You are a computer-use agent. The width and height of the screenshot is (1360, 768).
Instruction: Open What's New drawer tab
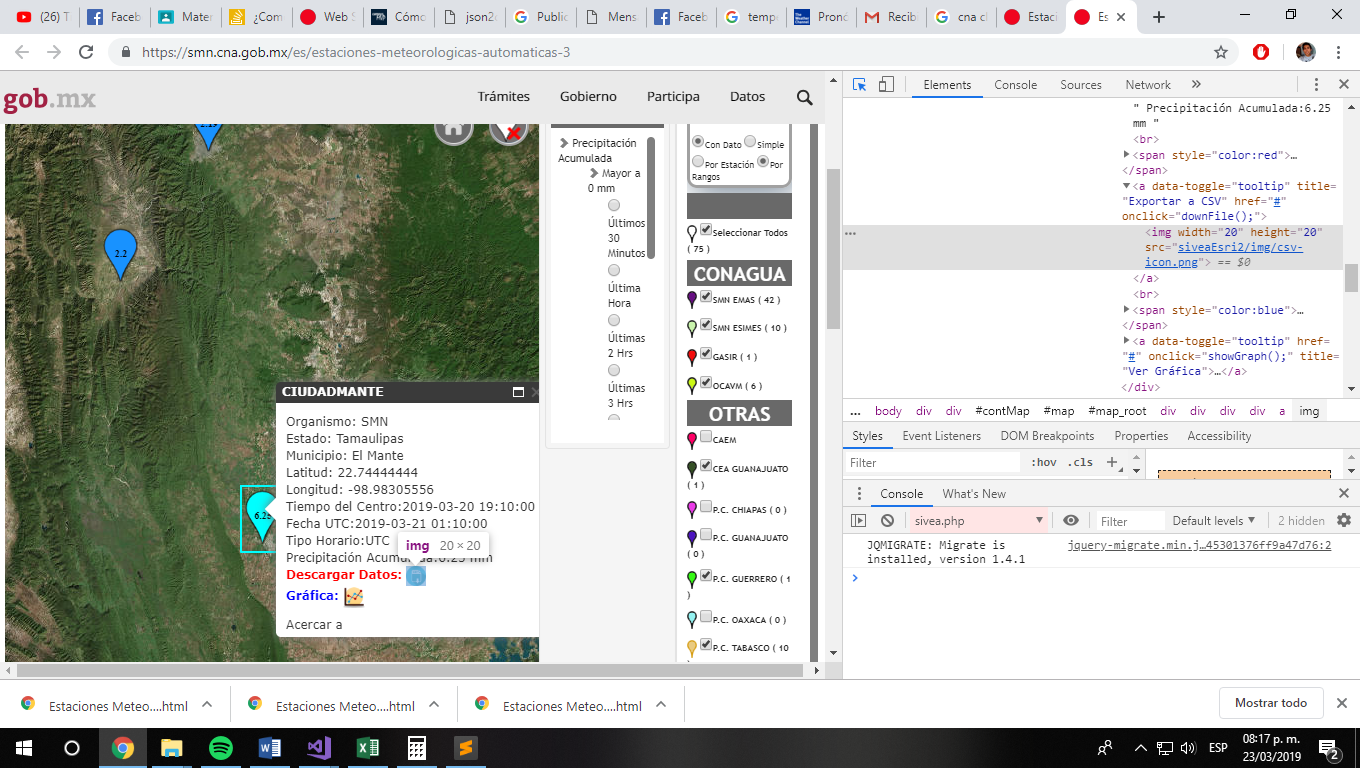(x=974, y=494)
